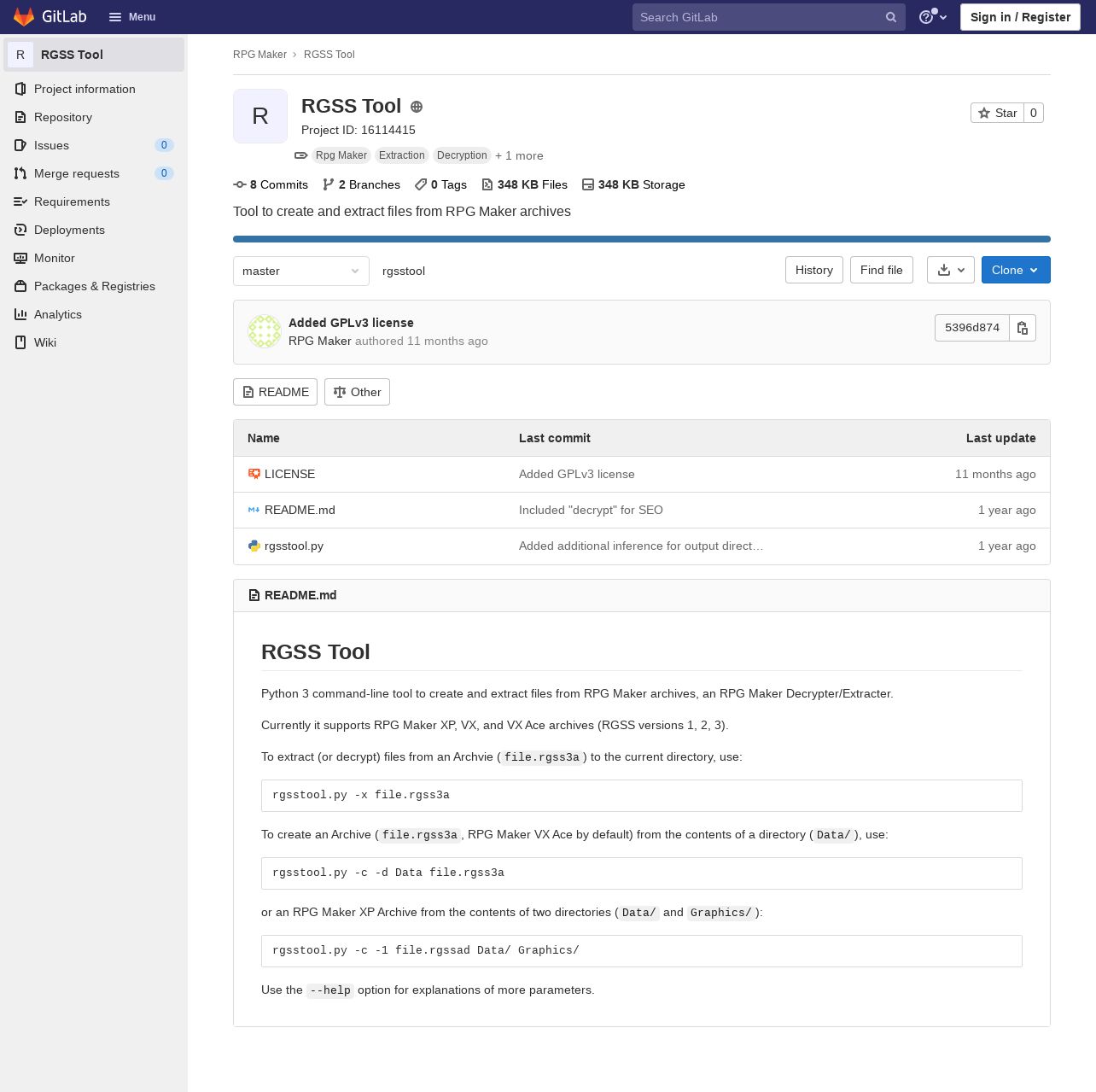Open the download source code dropdown
This screenshot has width=1096, height=1092.
(x=951, y=270)
